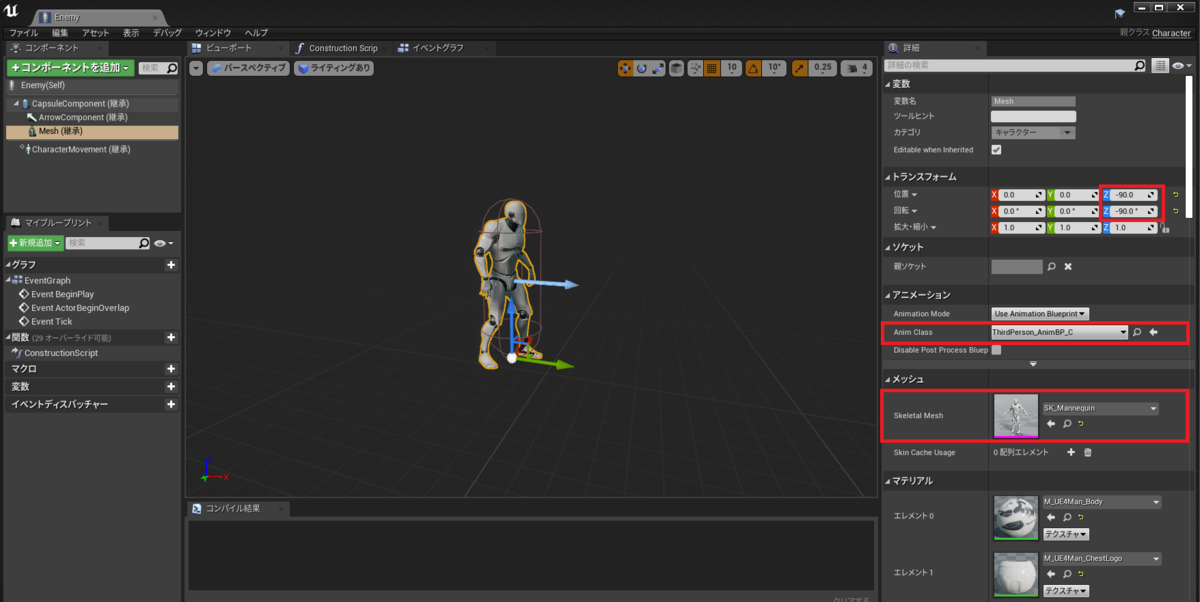Open rotation snap value 10° dropdown

(x=774, y=68)
